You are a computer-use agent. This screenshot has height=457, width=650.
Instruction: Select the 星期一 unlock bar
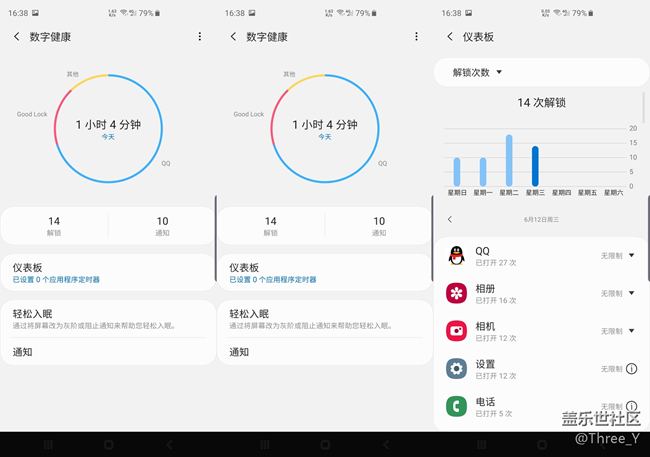point(483,172)
